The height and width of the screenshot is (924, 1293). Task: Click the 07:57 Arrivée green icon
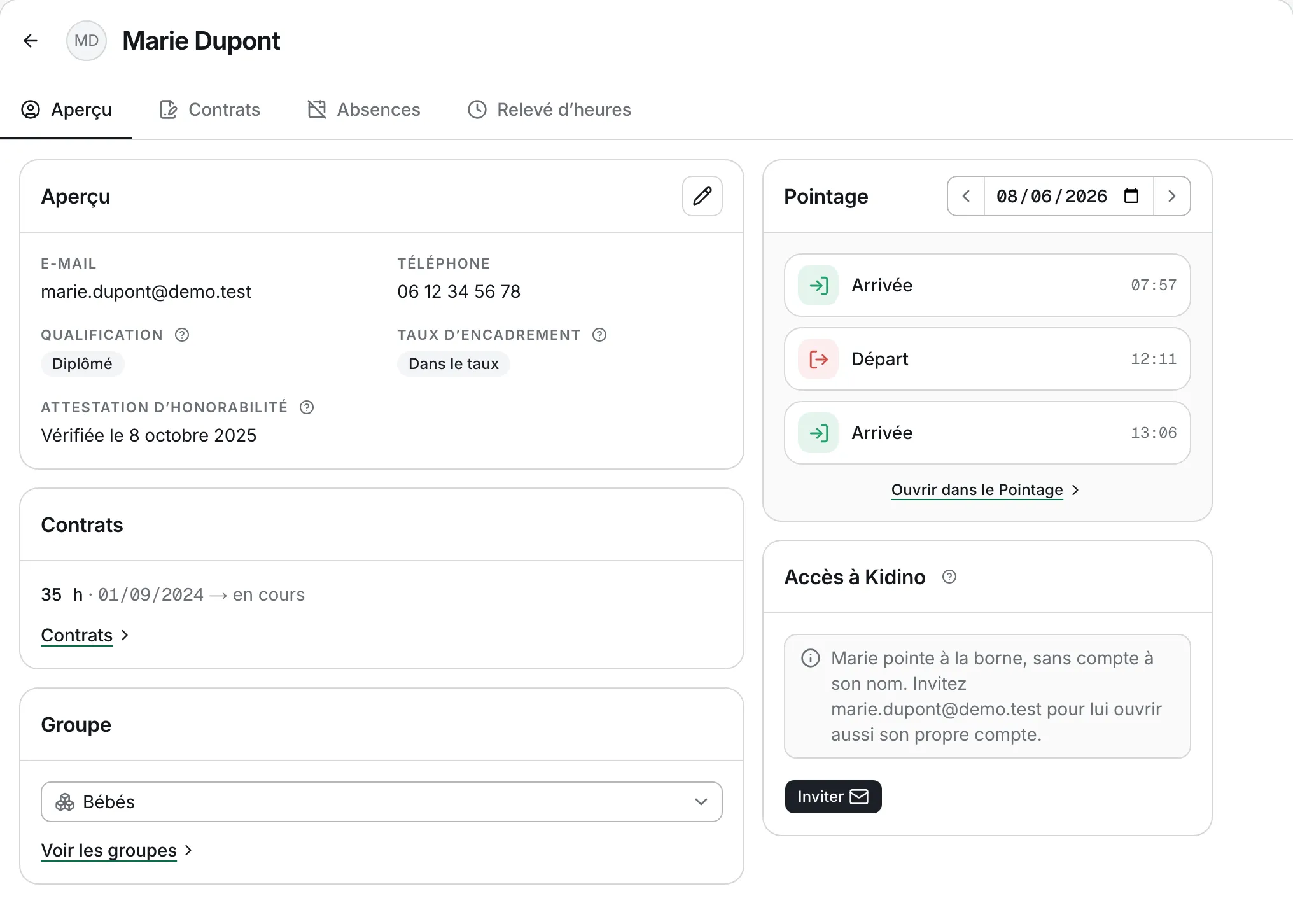coord(818,285)
